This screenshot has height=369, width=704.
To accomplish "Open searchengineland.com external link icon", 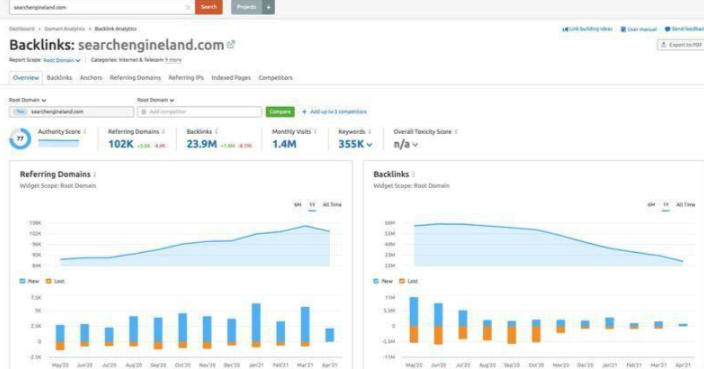I will (x=231, y=44).
